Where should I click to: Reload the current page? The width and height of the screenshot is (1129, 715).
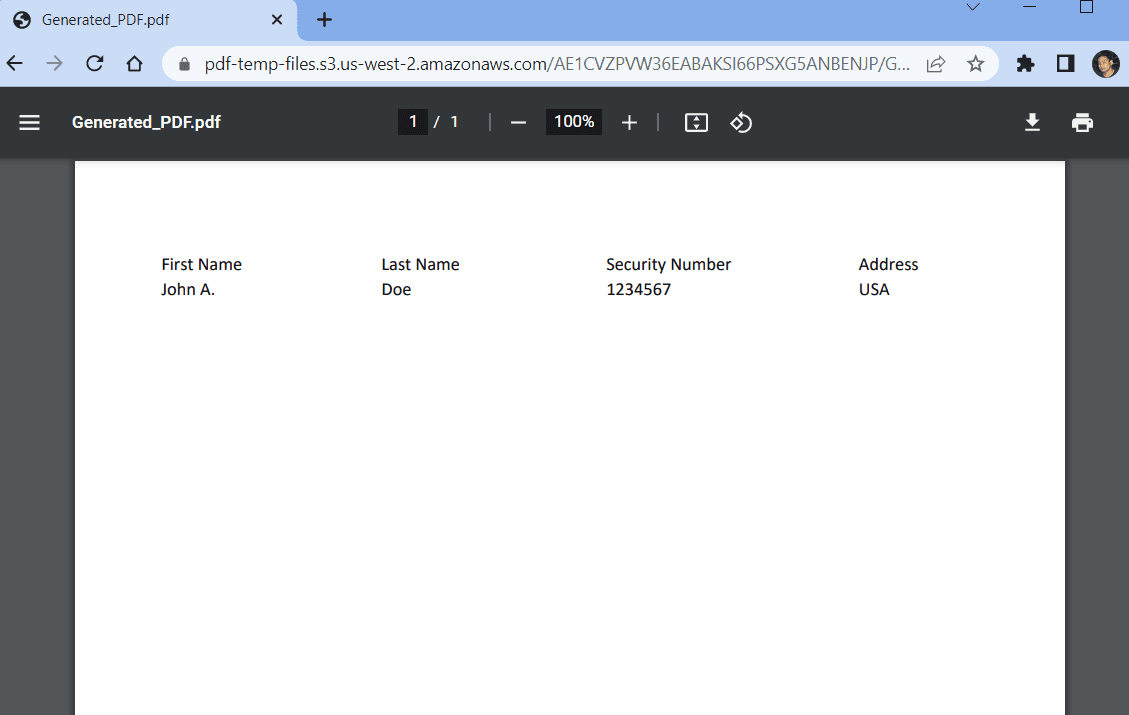click(x=95, y=64)
